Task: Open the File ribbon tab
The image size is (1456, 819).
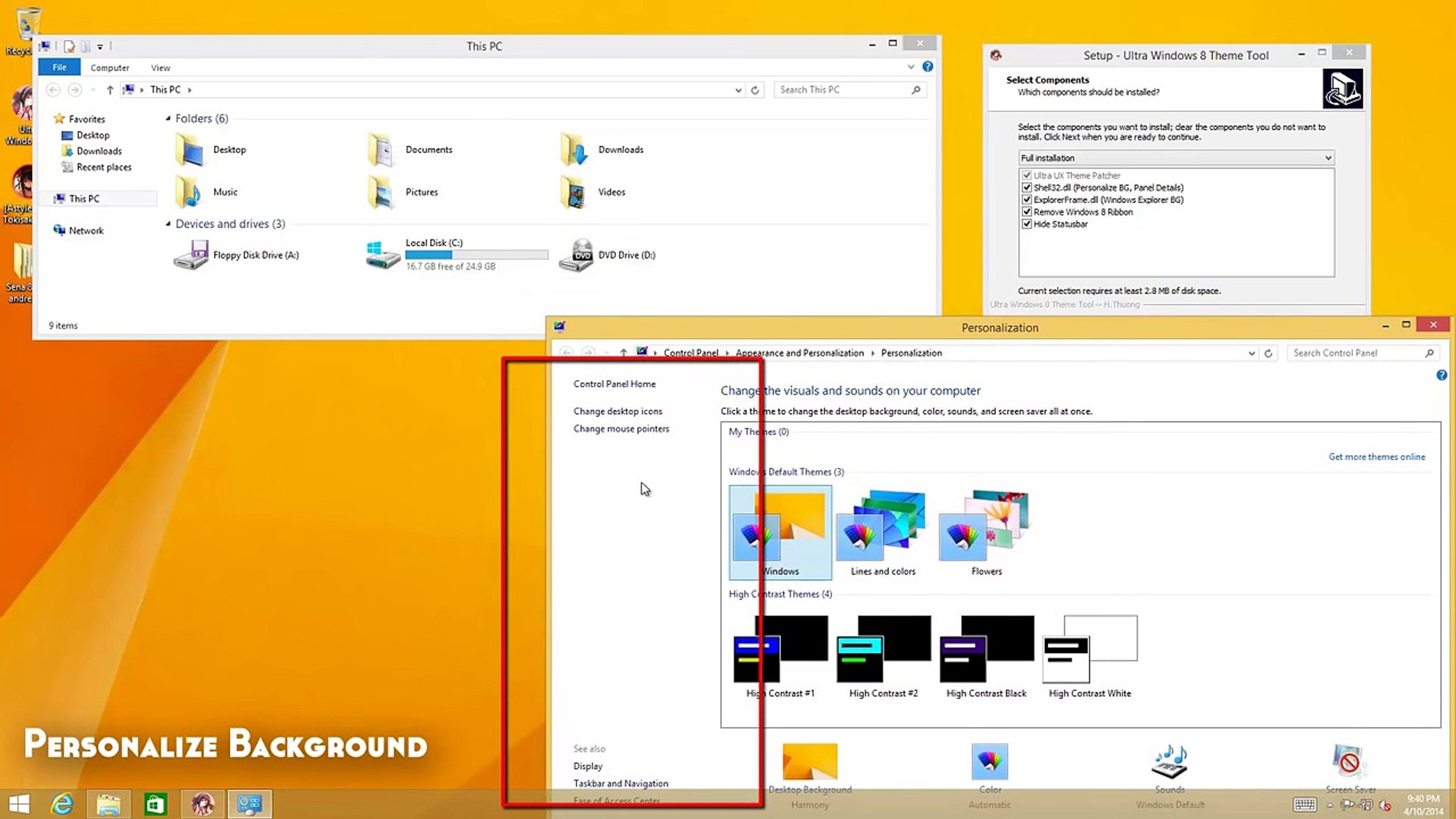Action: click(59, 67)
